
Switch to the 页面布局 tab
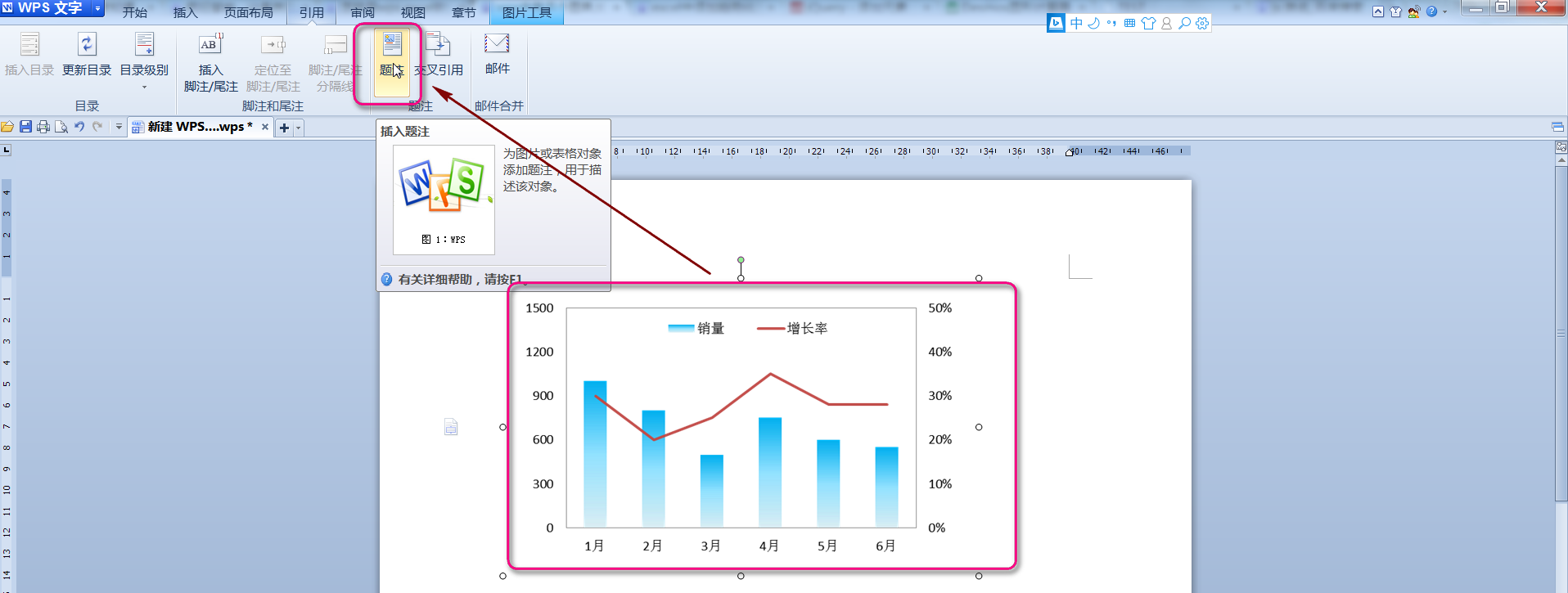(x=249, y=12)
